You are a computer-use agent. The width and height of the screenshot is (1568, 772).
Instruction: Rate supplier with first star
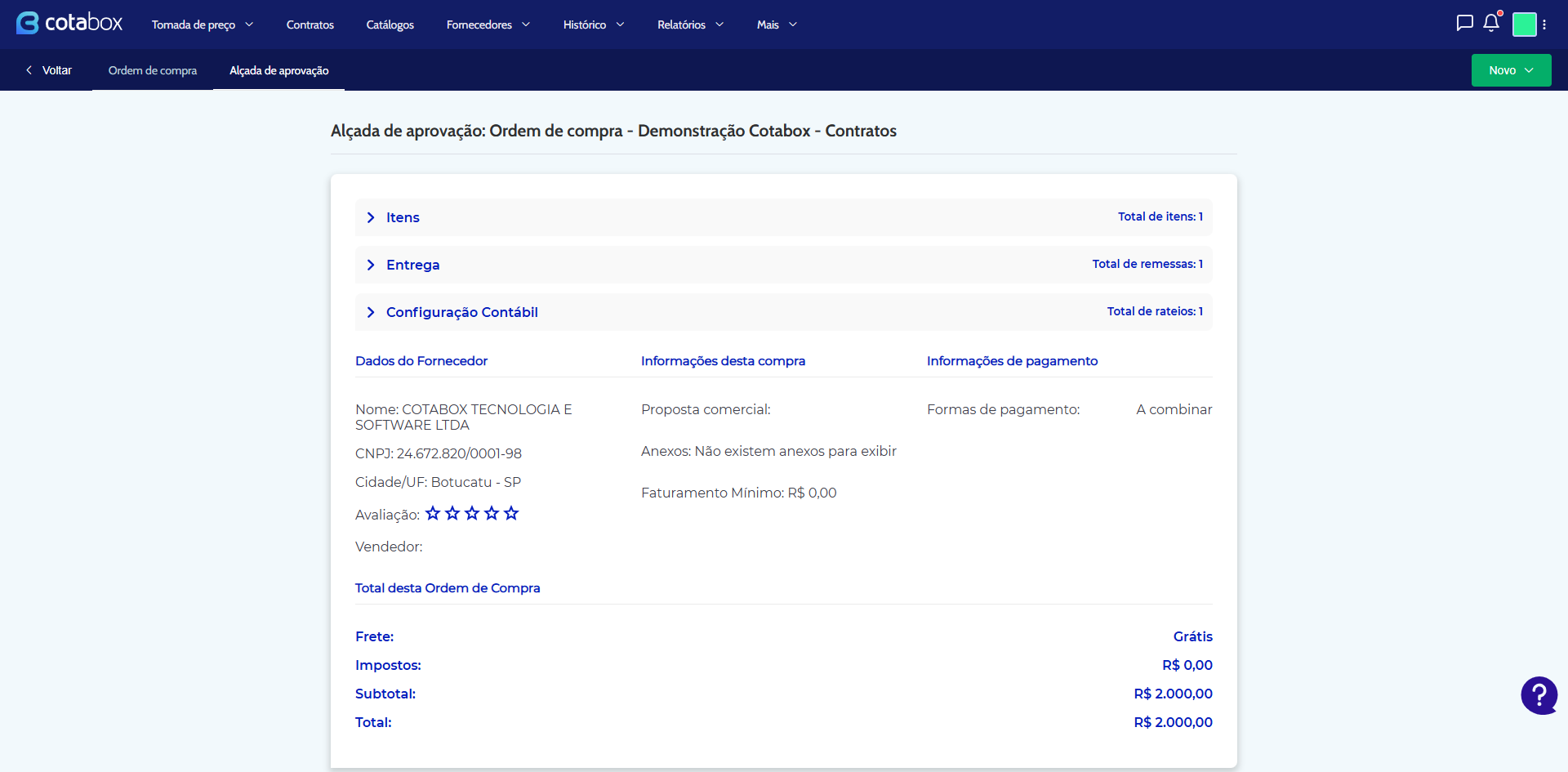tap(433, 513)
